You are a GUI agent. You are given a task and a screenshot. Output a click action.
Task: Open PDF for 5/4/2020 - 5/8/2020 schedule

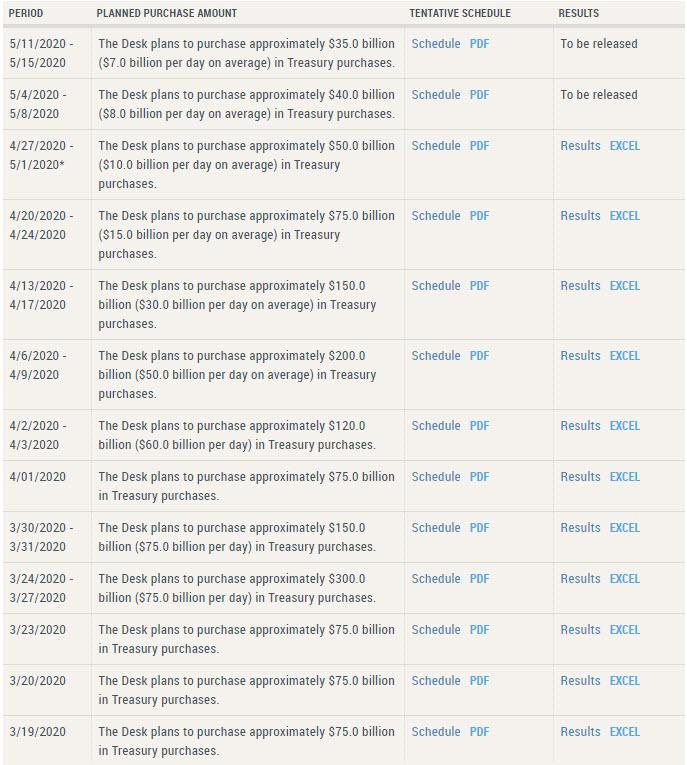pos(479,95)
